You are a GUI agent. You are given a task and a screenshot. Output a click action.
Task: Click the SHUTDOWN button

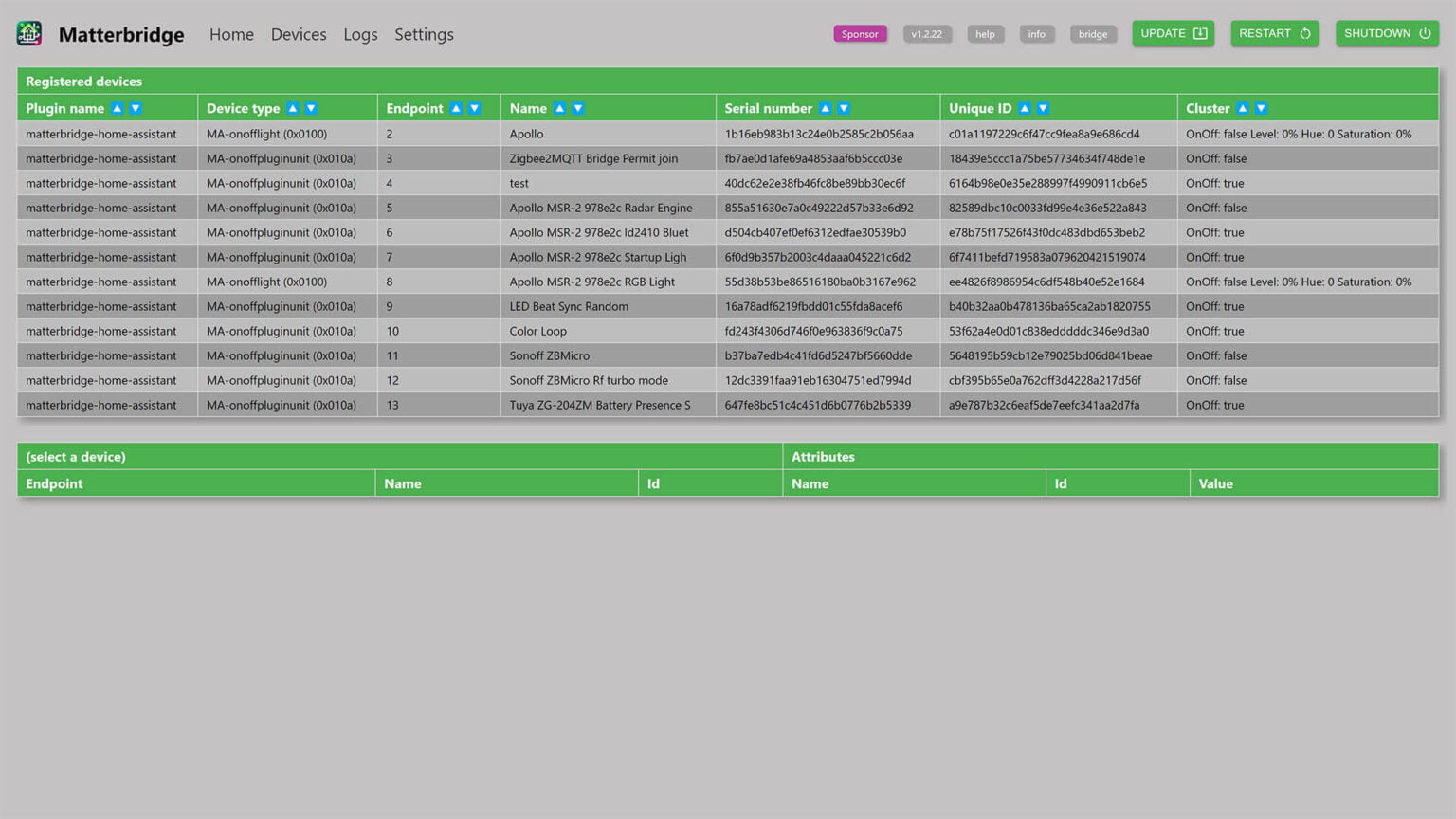[1386, 33]
